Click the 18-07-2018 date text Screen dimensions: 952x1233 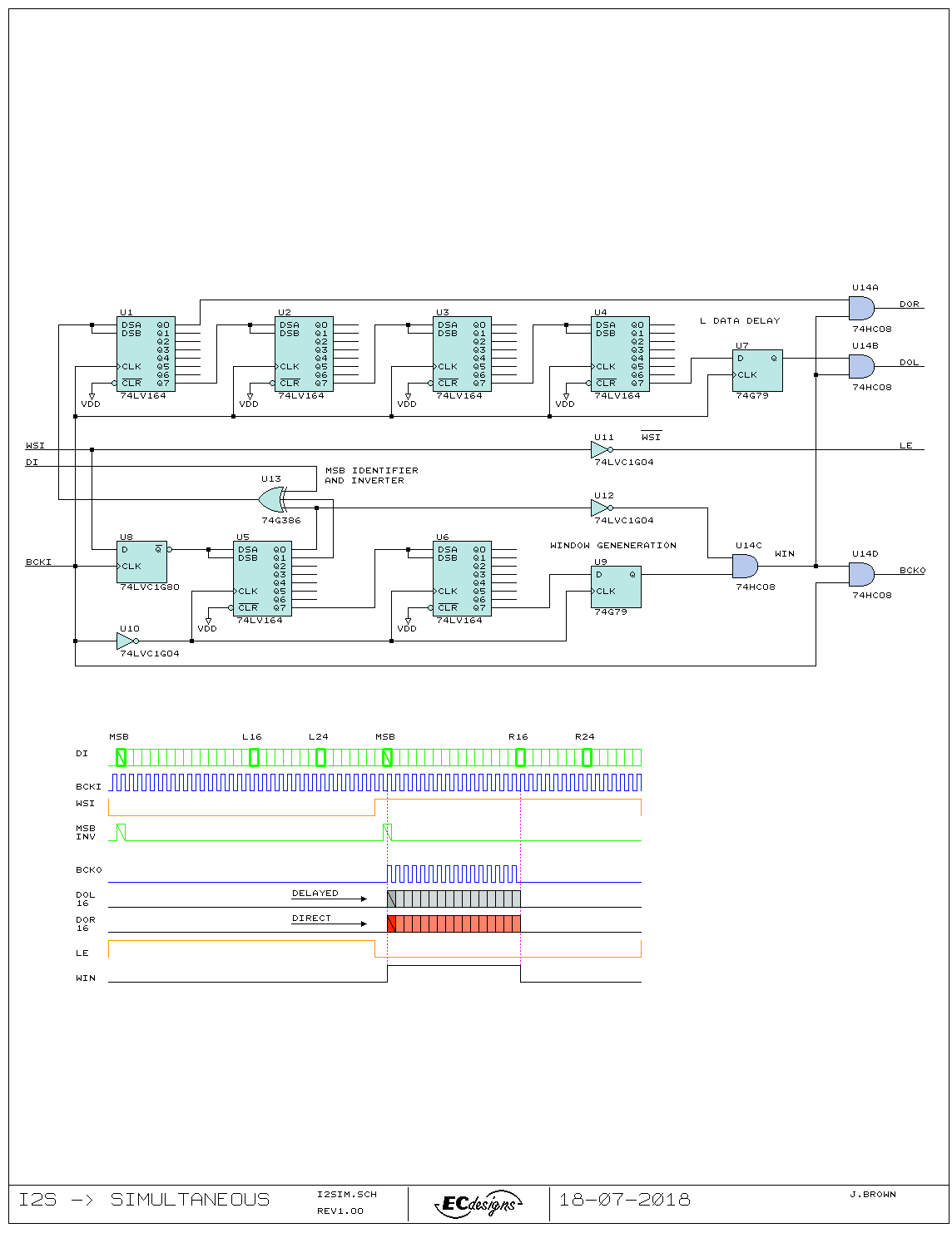point(624,1199)
